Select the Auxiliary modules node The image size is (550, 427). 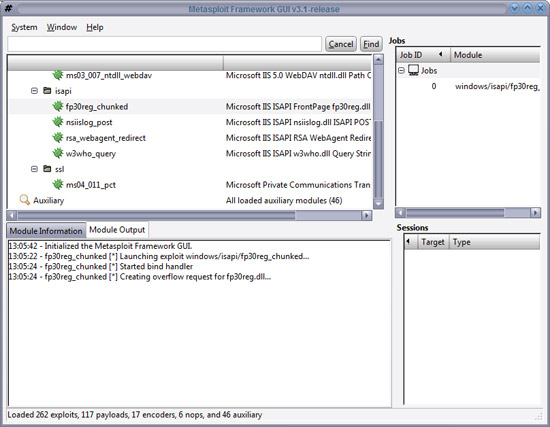(x=48, y=200)
